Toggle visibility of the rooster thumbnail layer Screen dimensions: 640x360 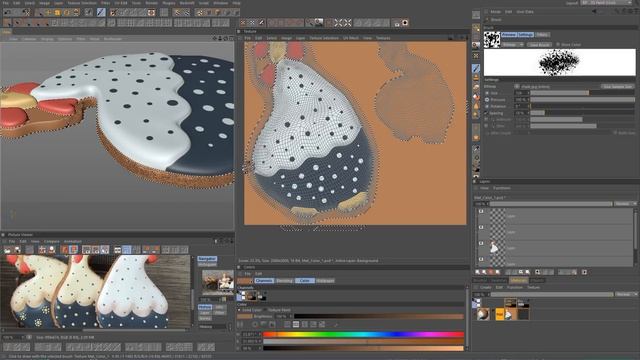tap(481, 243)
